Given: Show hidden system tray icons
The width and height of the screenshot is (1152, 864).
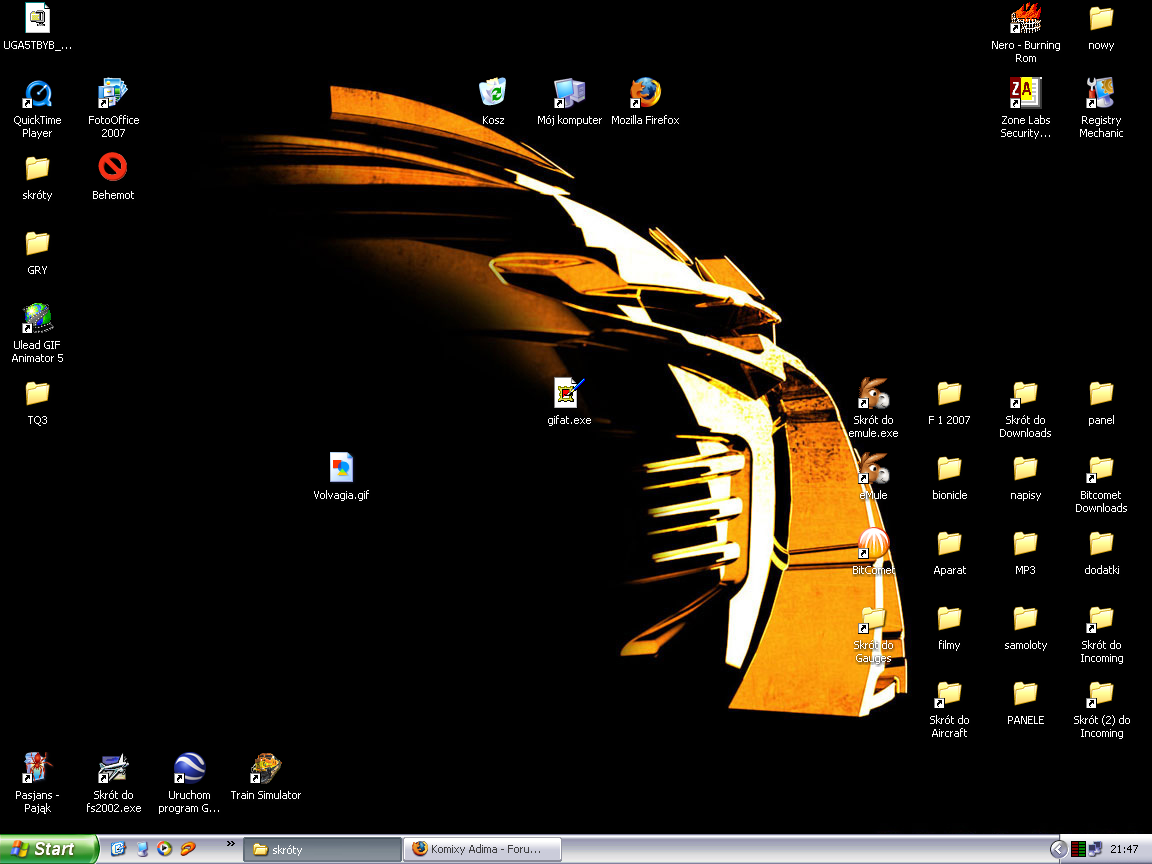Looking at the screenshot, I should point(1058,849).
